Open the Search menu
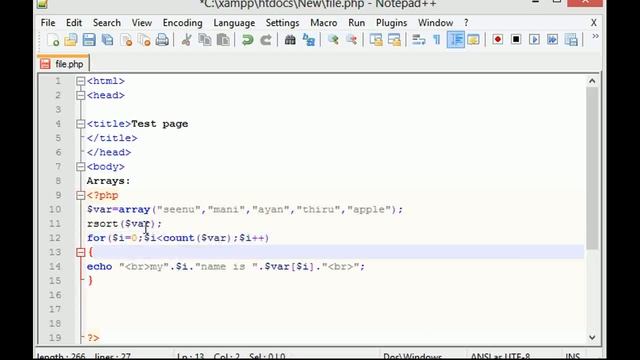 pos(107,23)
